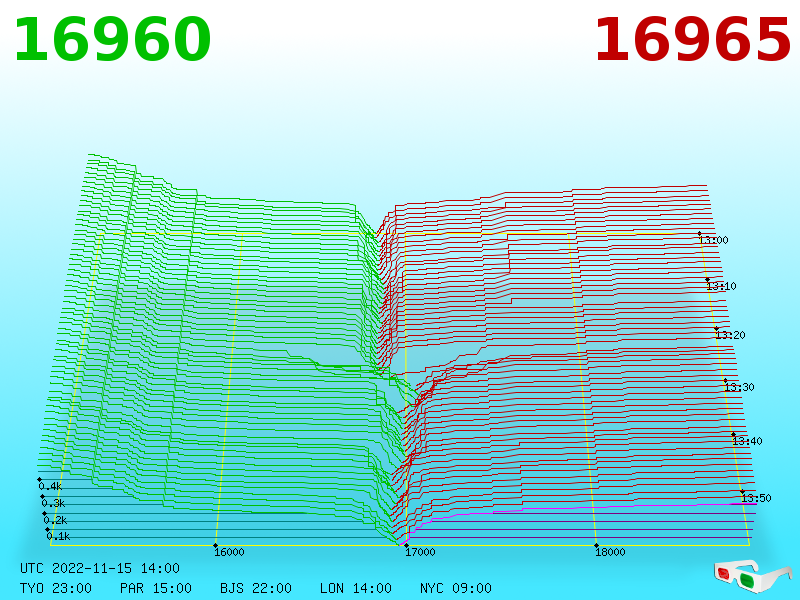The image size is (800, 600).
Task: Select the 13:10 time axis label
Action: tap(721, 286)
